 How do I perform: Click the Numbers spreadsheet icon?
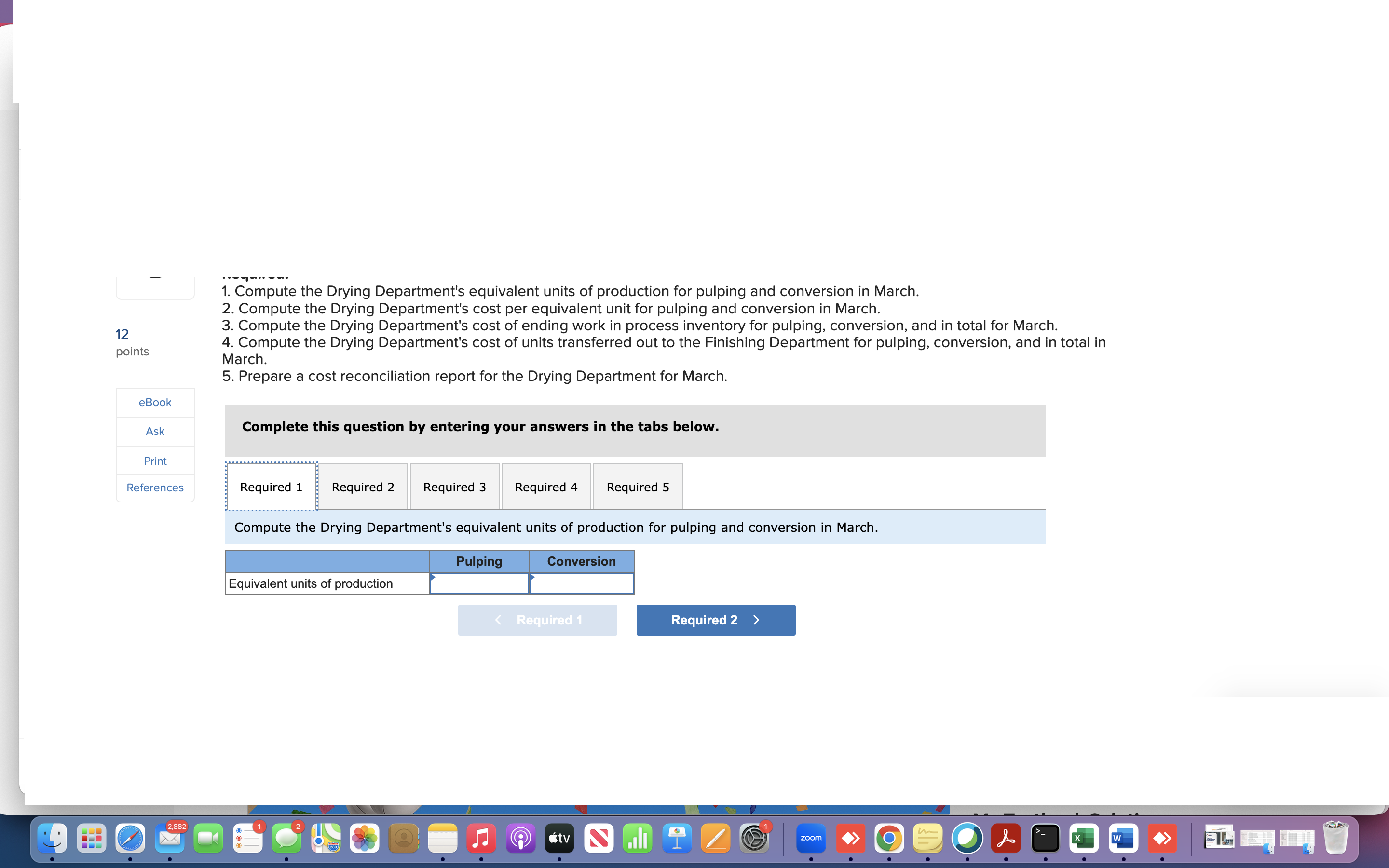tap(637, 839)
